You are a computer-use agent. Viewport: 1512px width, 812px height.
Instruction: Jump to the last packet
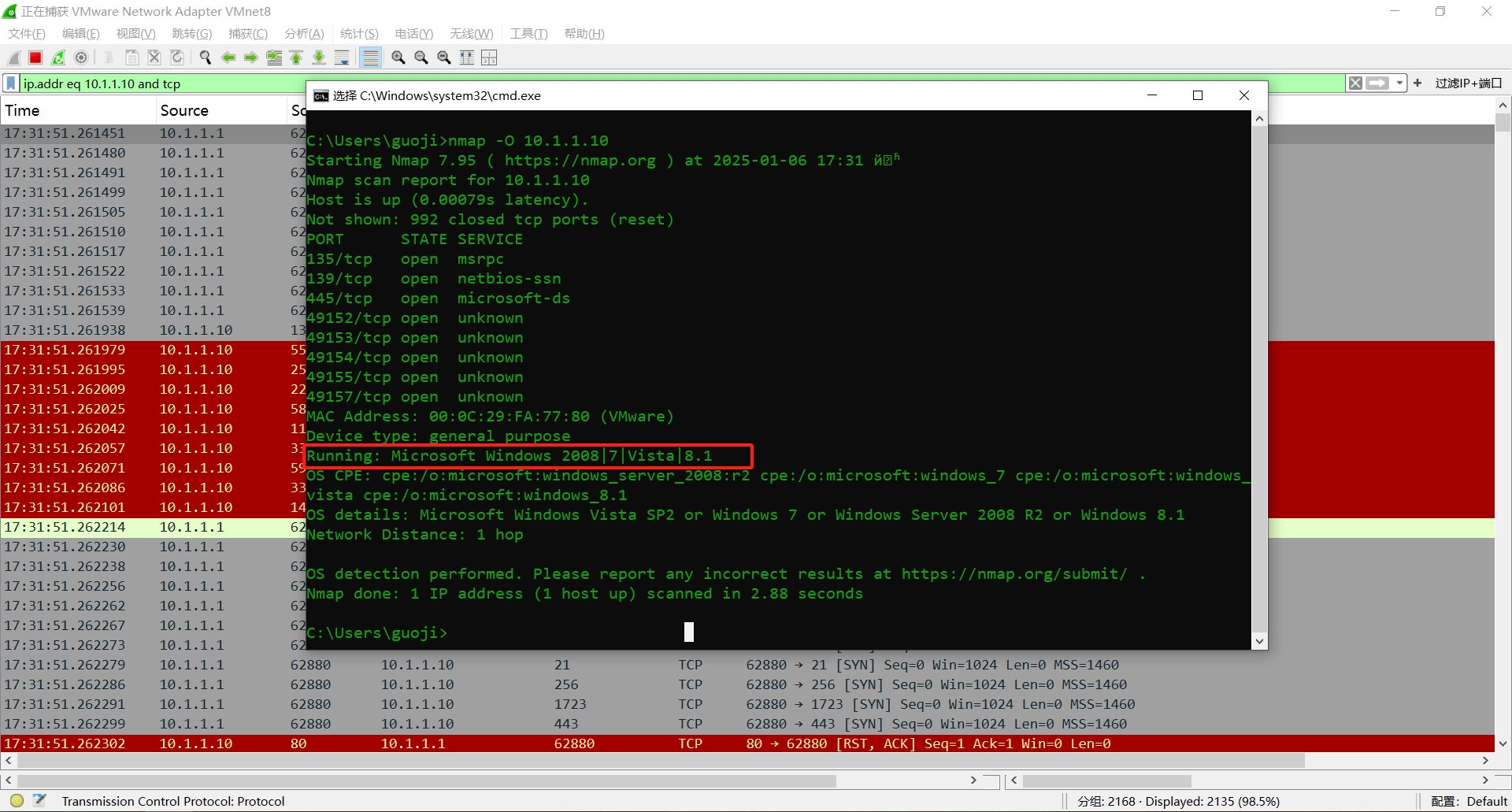(319, 57)
